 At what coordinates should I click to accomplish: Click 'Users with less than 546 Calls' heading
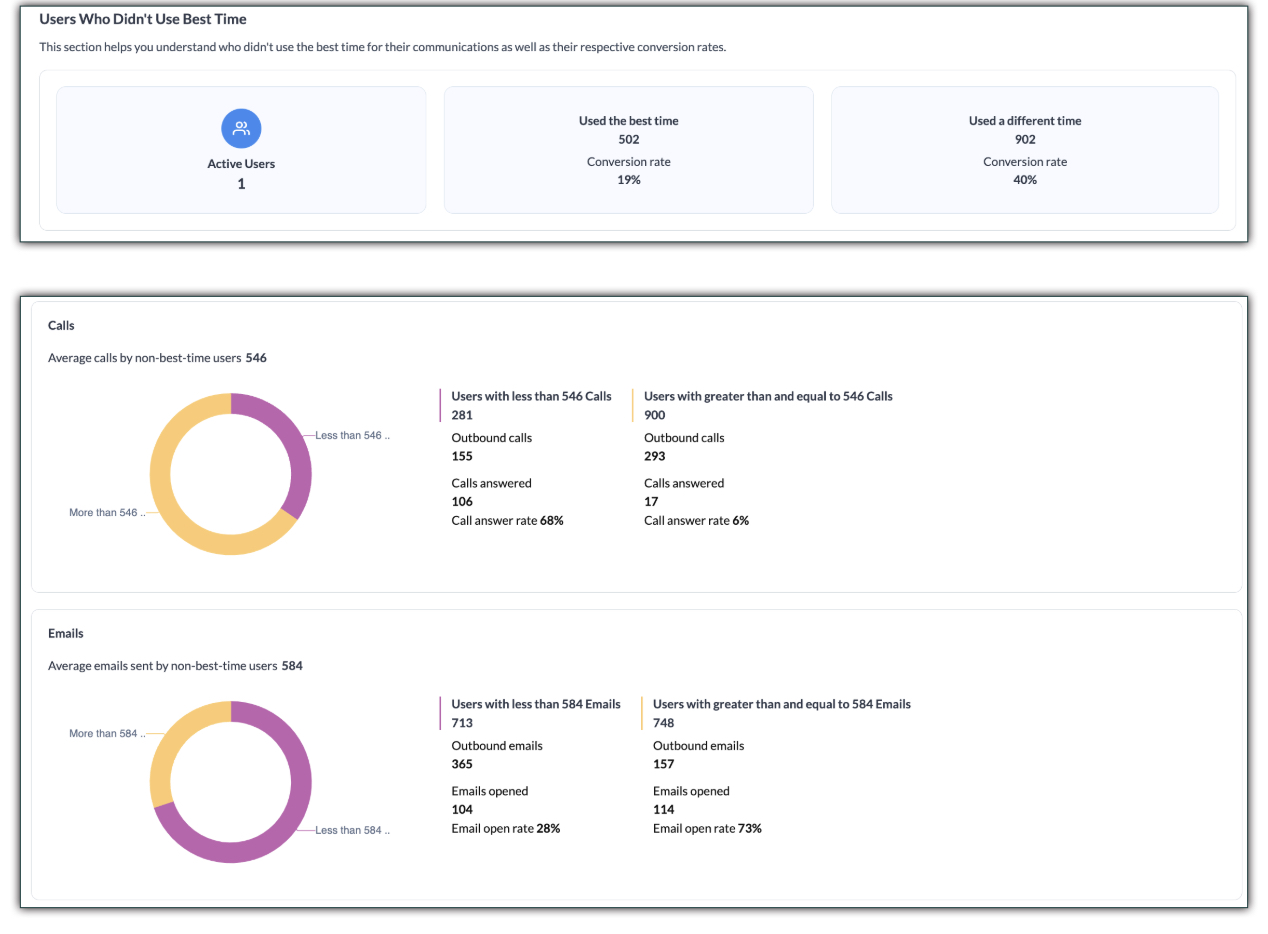tap(531, 397)
